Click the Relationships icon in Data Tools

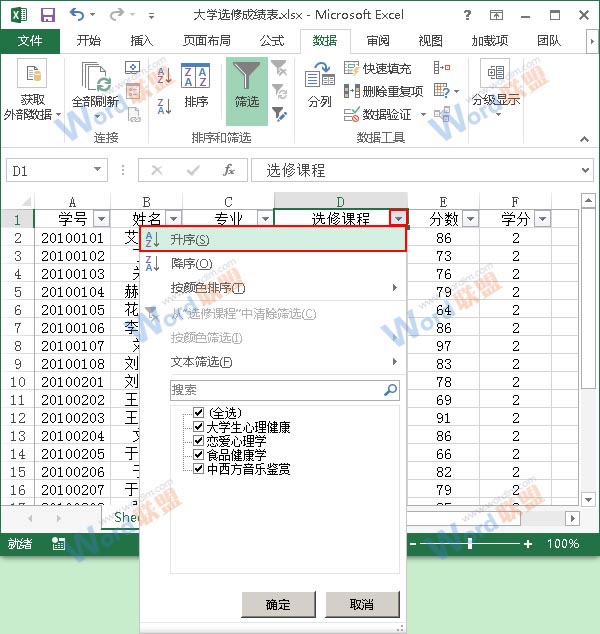tap(442, 114)
